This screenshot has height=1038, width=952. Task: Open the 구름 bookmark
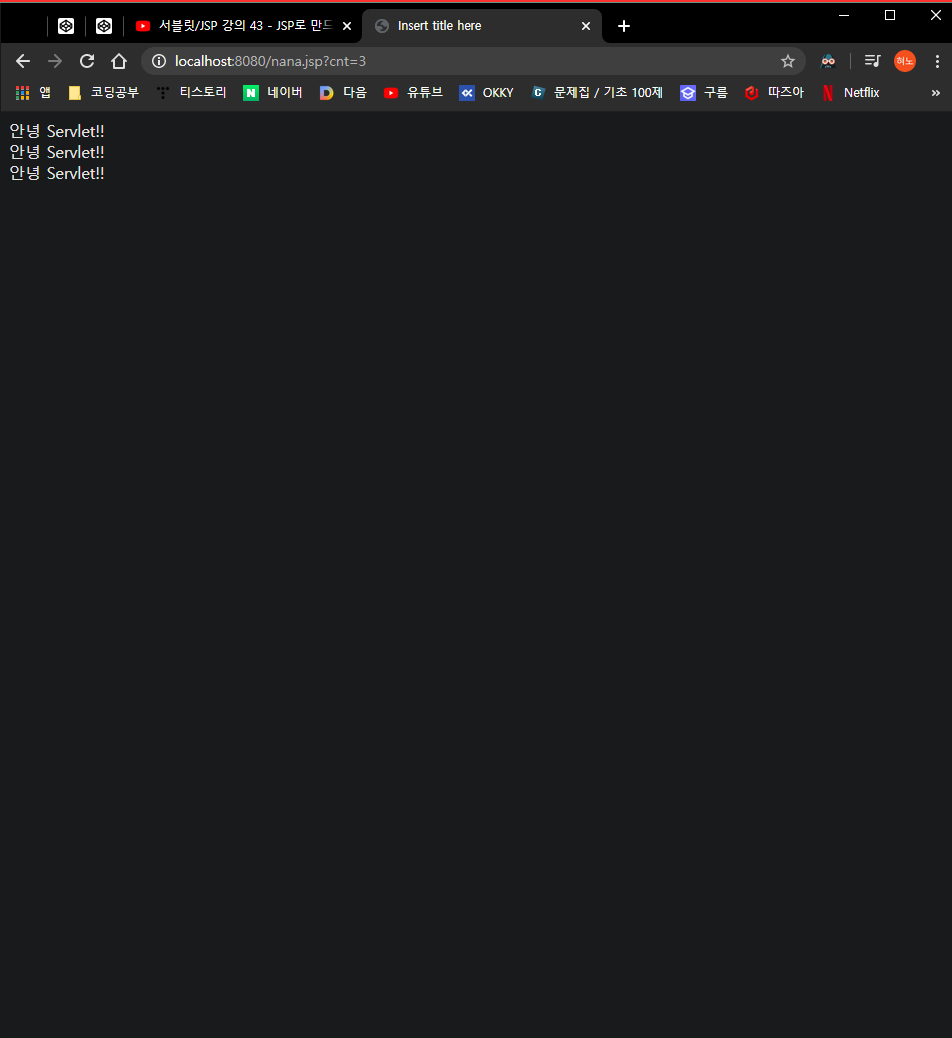(x=704, y=93)
